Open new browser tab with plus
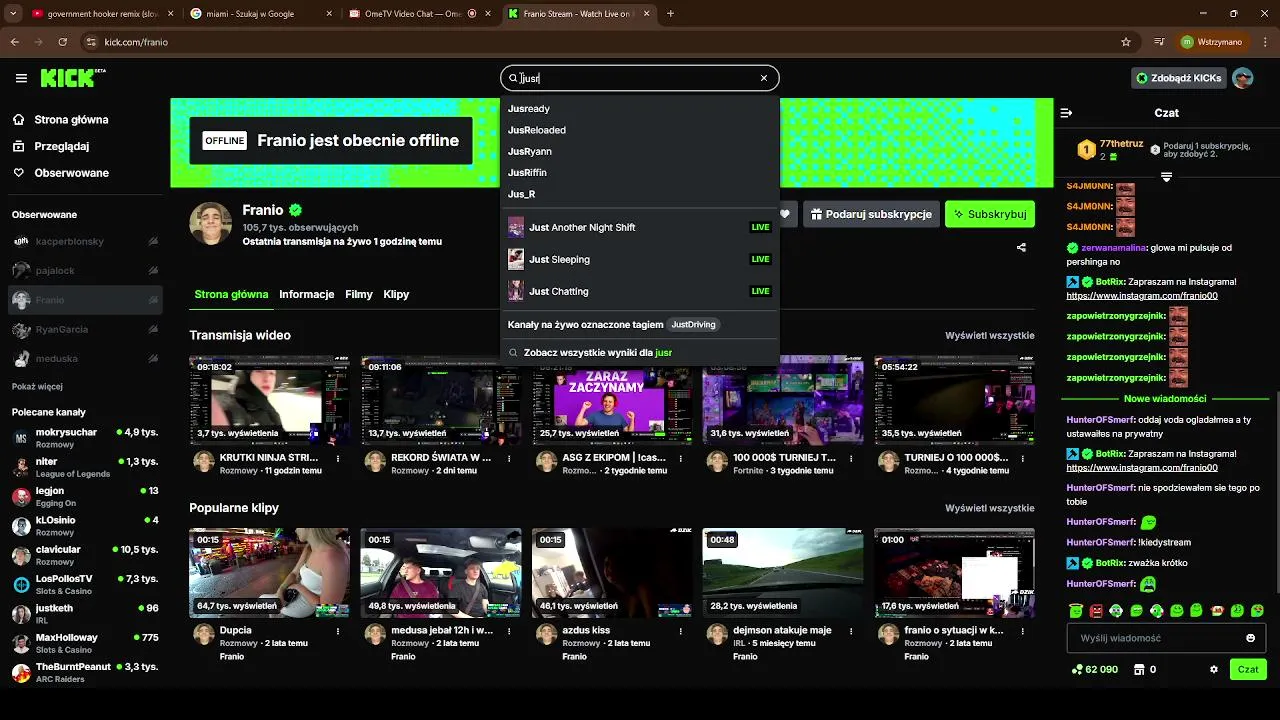 click(x=670, y=13)
